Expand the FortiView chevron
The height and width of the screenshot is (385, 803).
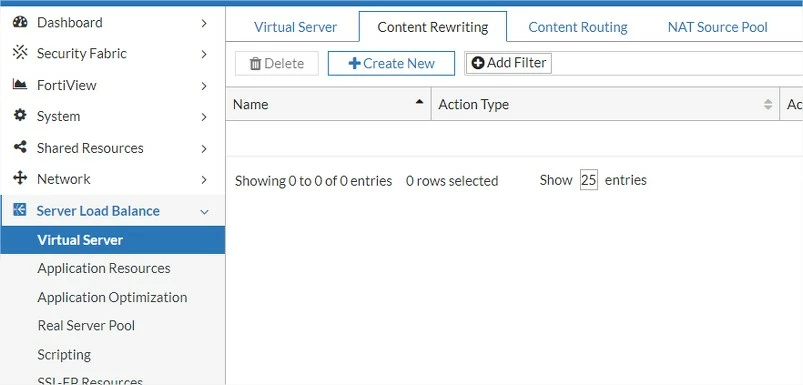(204, 85)
